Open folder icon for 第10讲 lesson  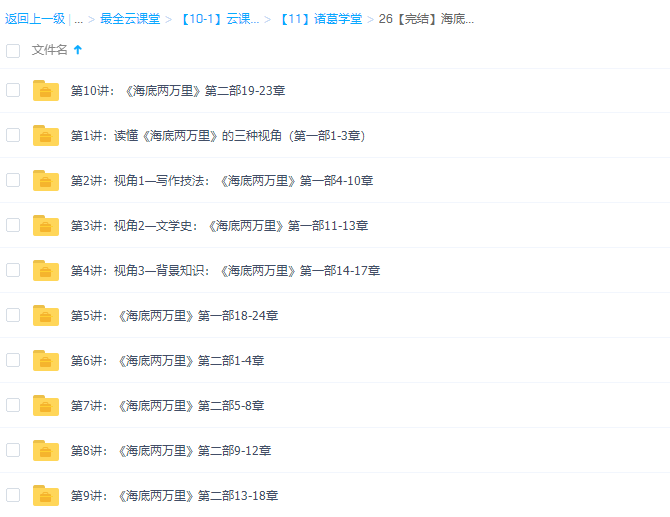[46, 91]
